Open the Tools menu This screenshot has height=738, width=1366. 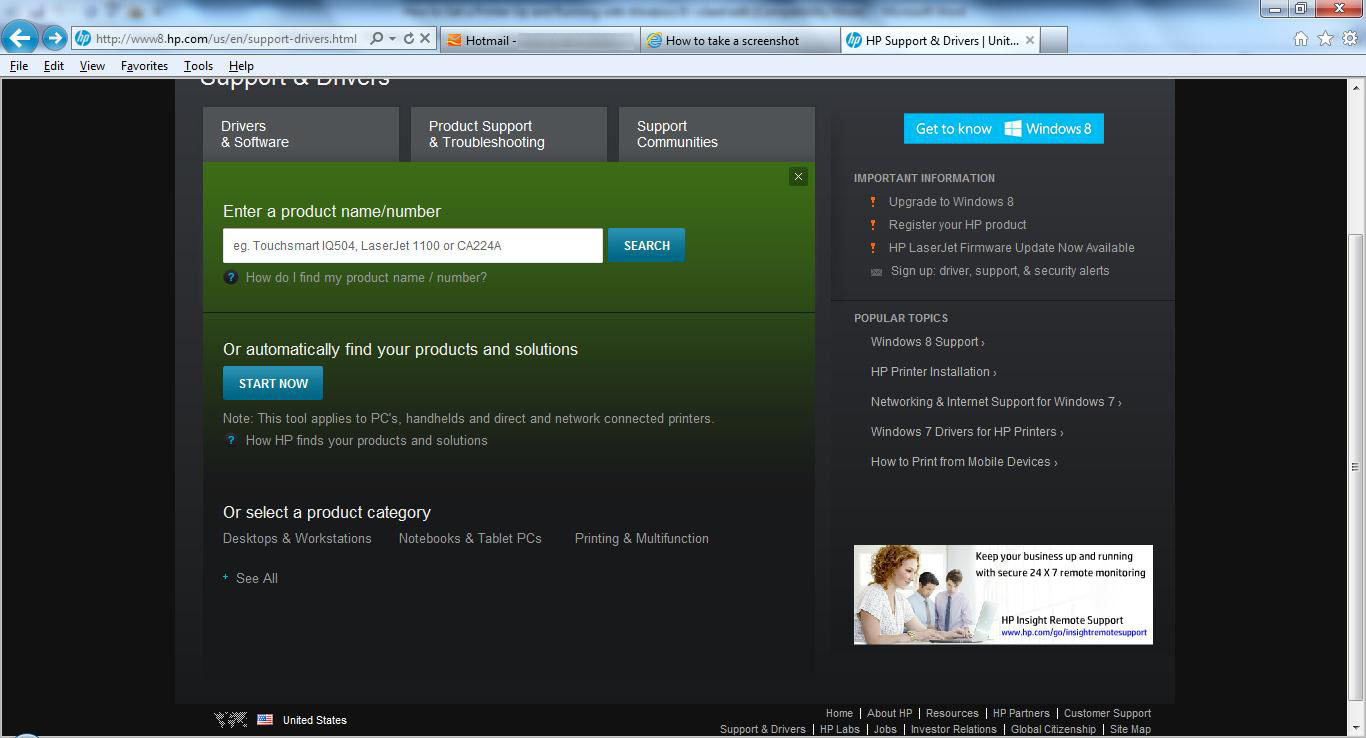tap(198, 66)
